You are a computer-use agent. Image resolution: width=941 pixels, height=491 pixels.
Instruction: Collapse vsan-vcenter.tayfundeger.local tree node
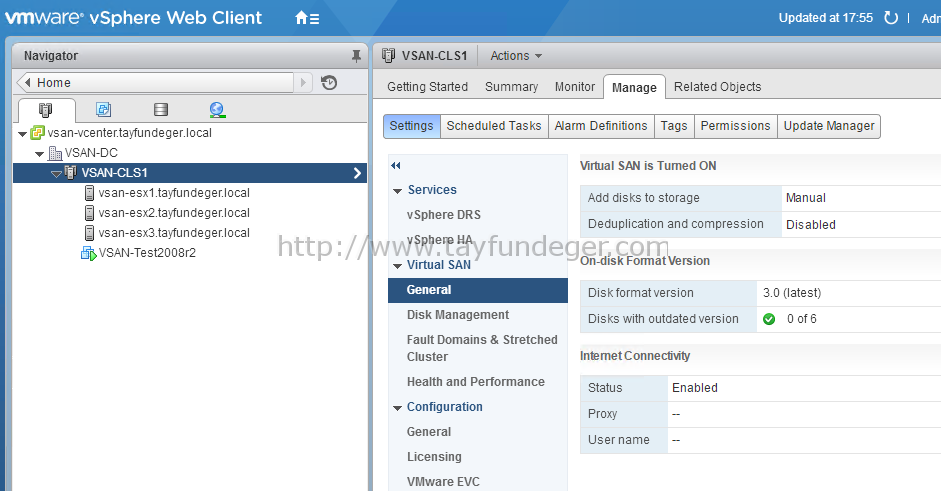coord(22,133)
